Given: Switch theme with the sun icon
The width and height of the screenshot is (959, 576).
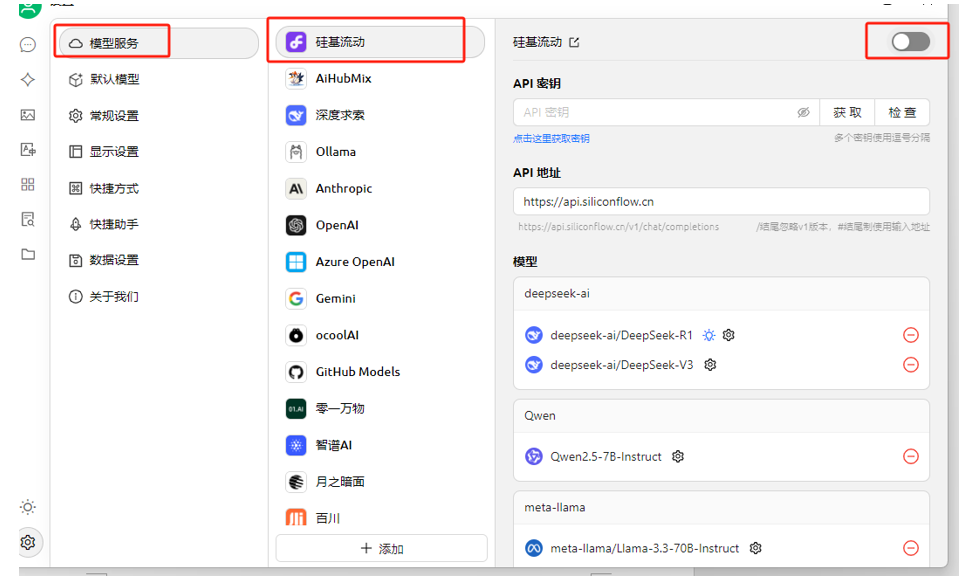Looking at the screenshot, I should (x=28, y=507).
